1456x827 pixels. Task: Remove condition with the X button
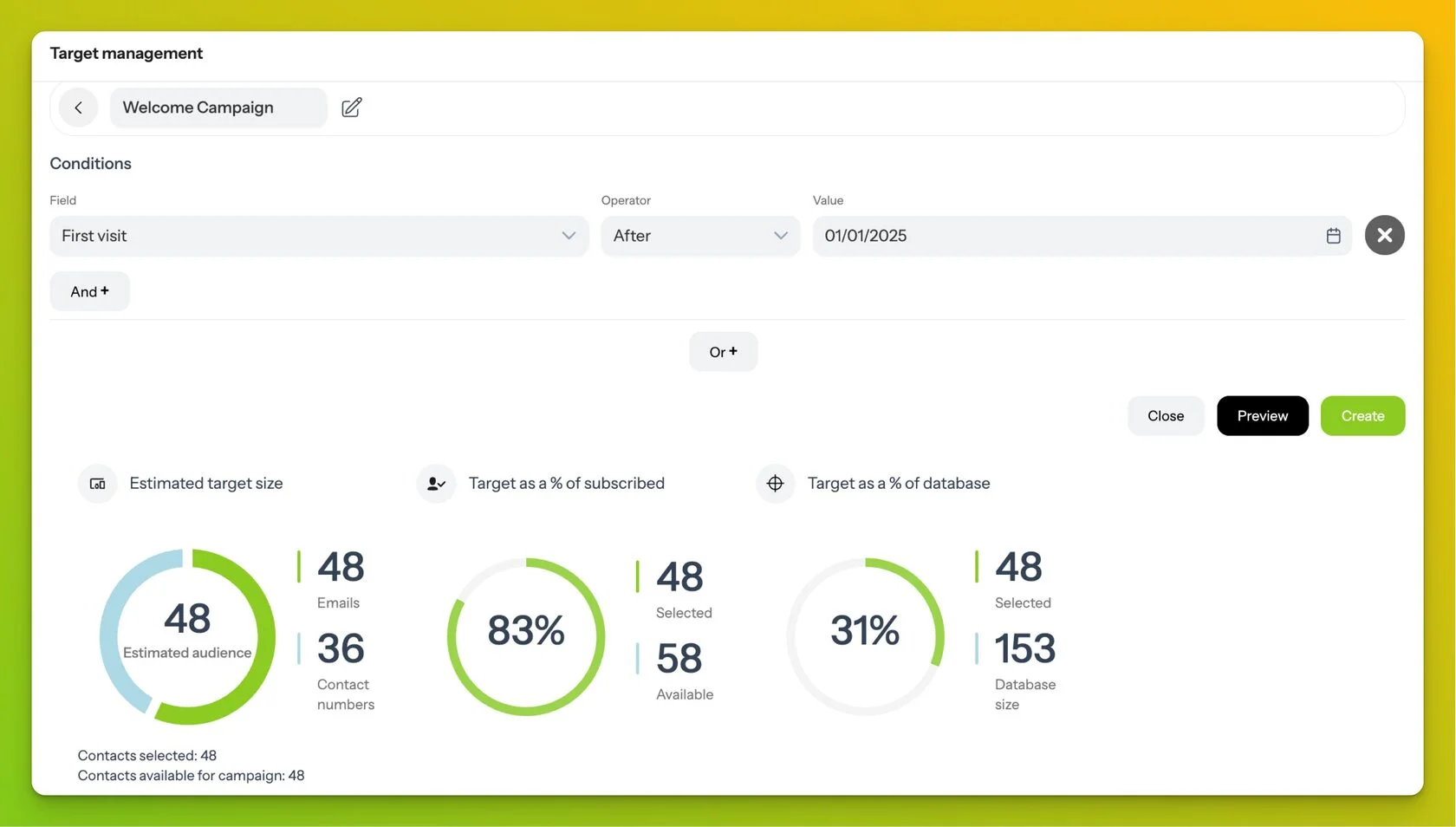coord(1384,235)
